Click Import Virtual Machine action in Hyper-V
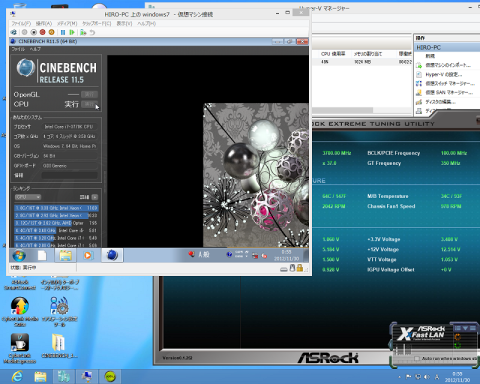Screen dimensions: 480x384 tap(448, 65)
